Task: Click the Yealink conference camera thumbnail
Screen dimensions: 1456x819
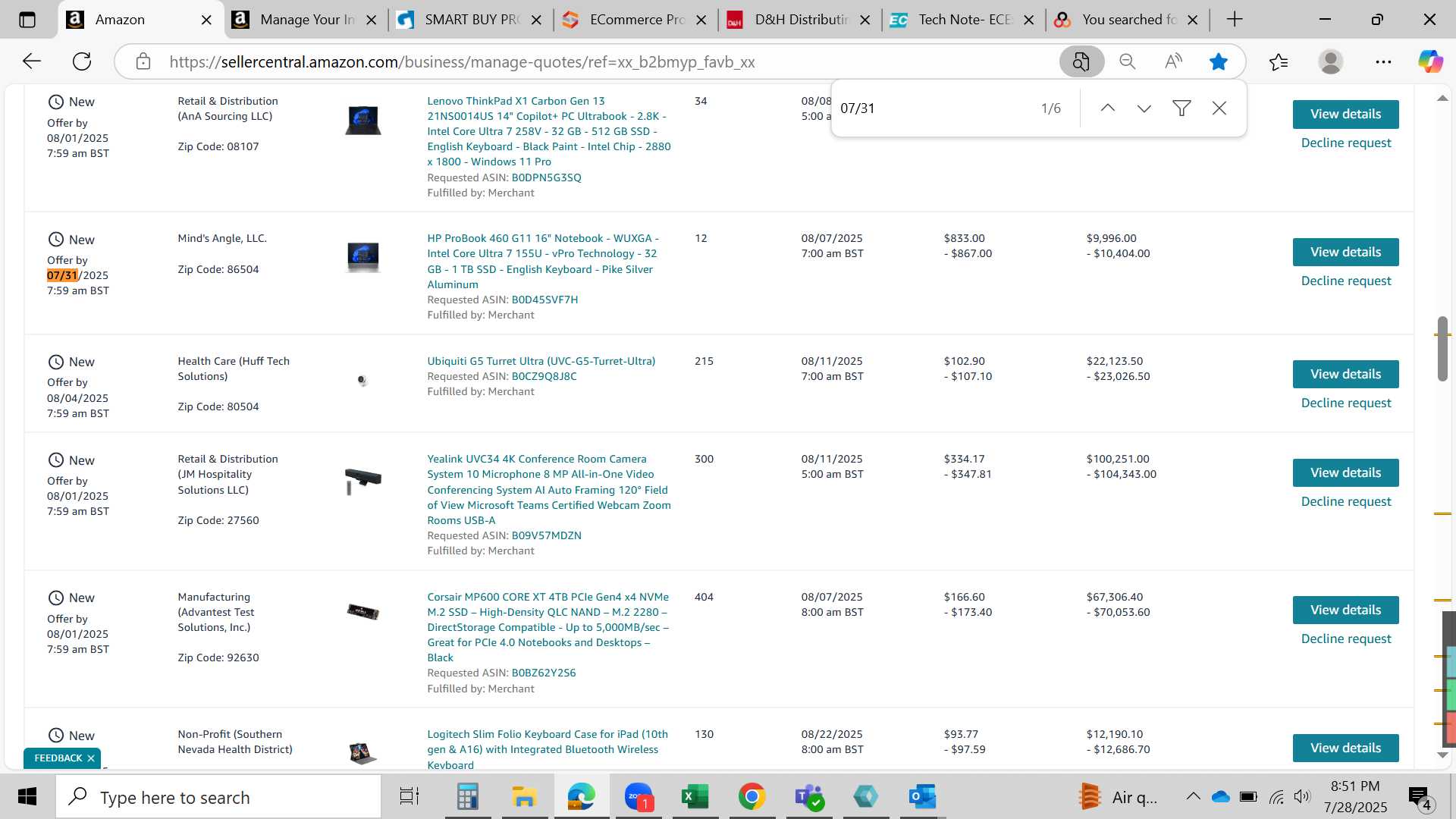Action: (363, 482)
